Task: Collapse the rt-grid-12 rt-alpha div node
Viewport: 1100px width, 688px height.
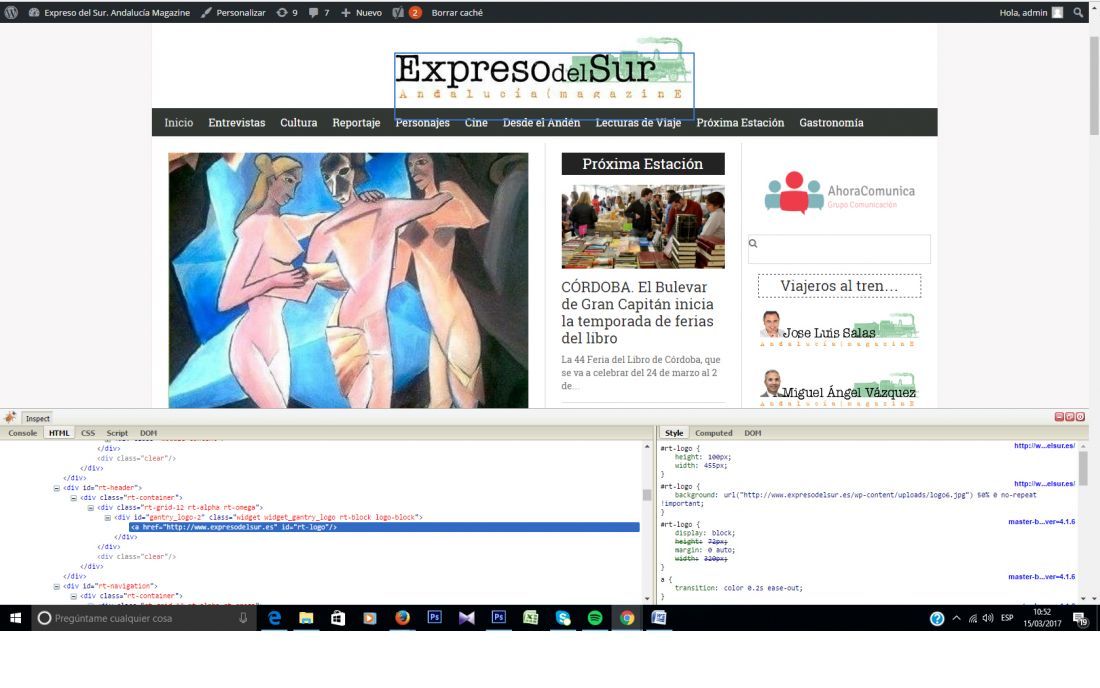Action: pyautogui.click(x=90, y=508)
